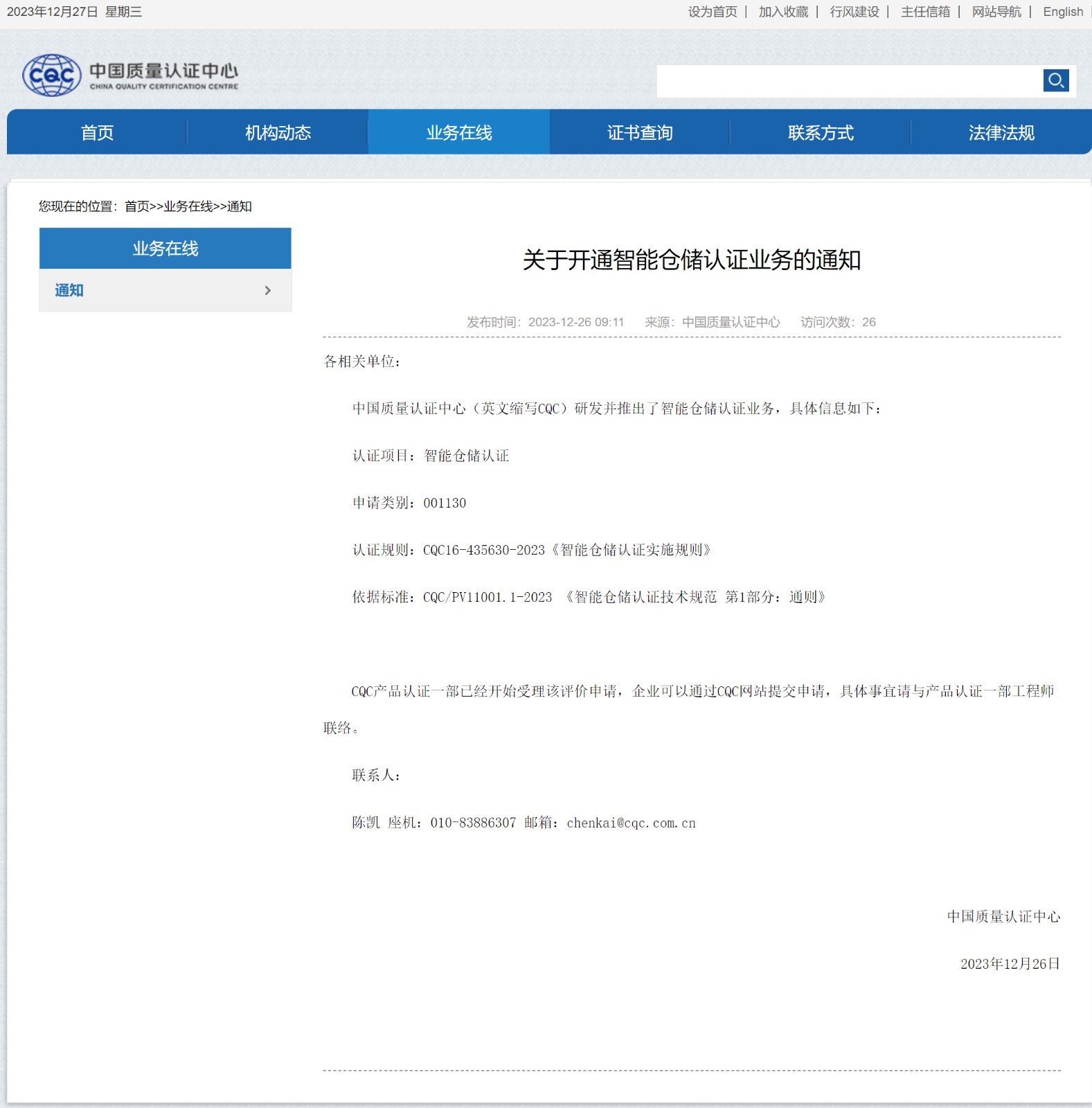The width and height of the screenshot is (1092, 1108).
Task: Open 主任信箱 link
Action: [x=925, y=12]
